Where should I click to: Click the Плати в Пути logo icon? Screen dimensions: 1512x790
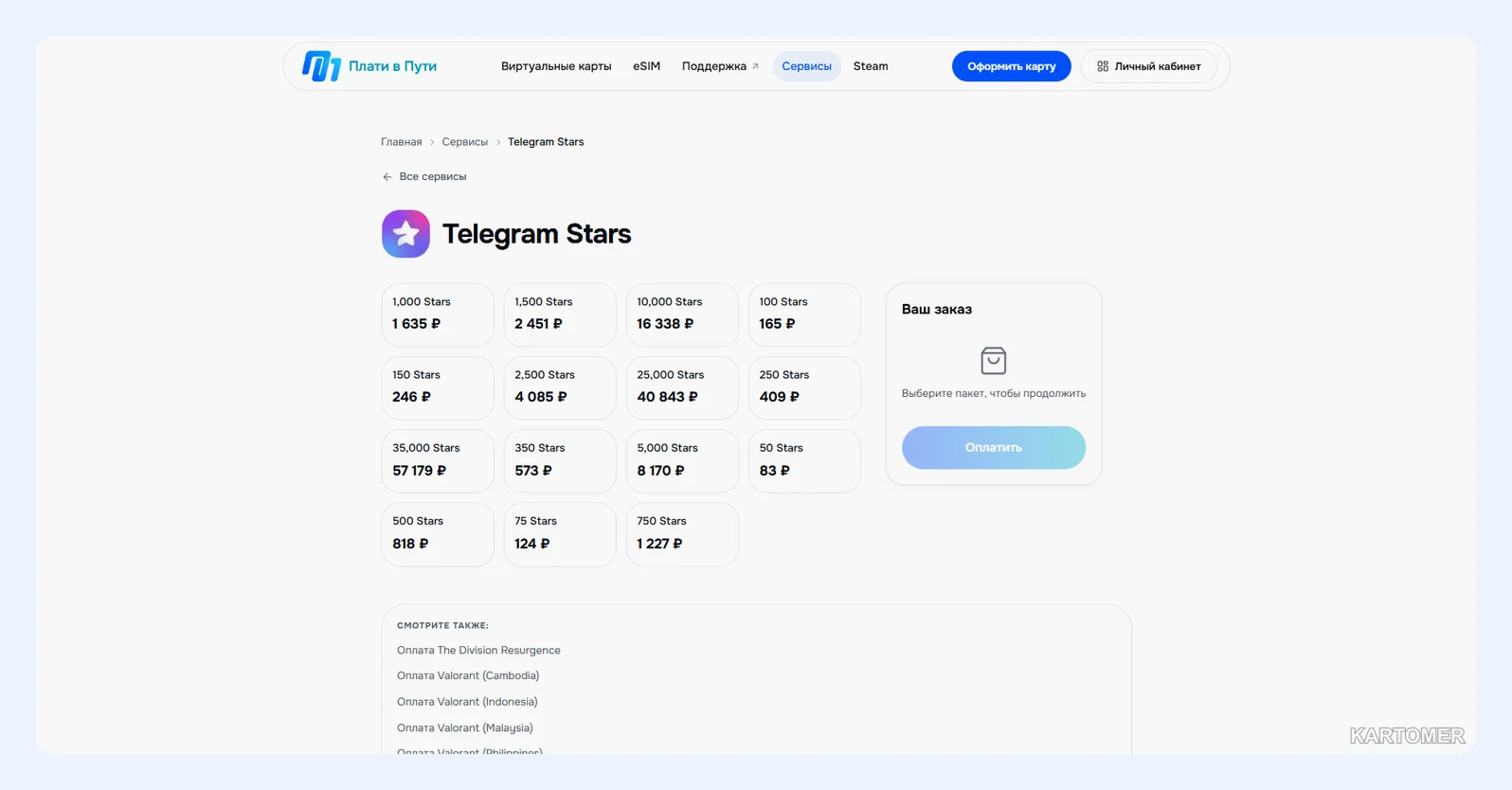coord(321,66)
